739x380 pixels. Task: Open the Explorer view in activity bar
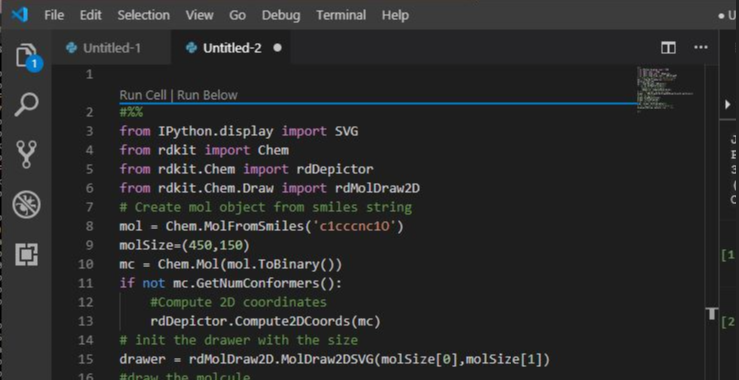click(x=26, y=56)
